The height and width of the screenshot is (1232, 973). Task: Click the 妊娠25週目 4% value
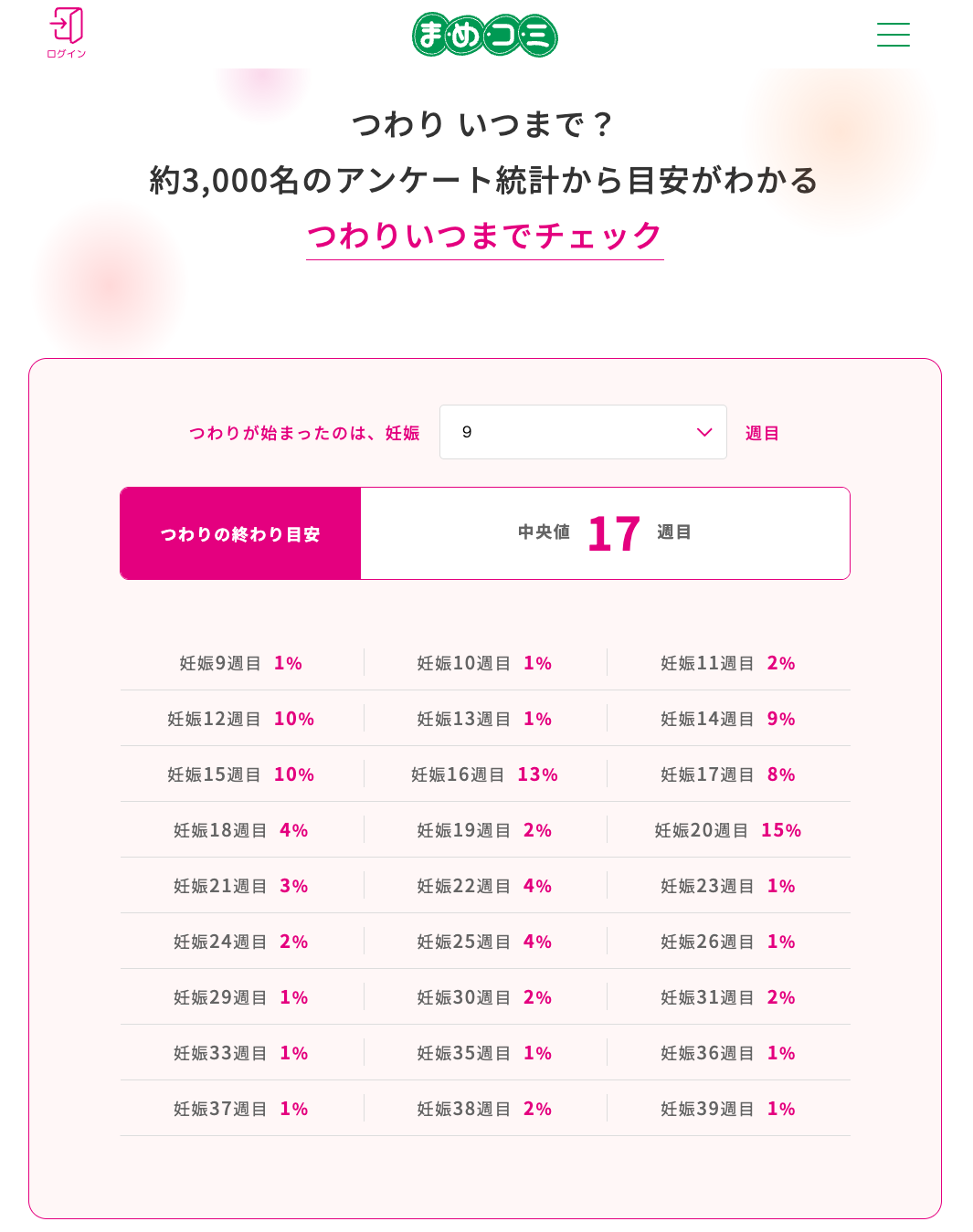click(484, 941)
